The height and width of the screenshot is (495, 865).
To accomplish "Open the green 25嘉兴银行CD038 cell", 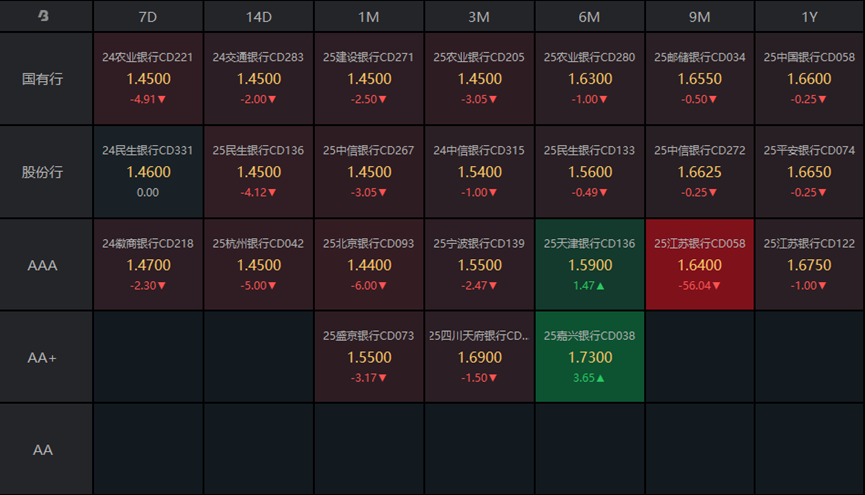I will click(589, 357).
